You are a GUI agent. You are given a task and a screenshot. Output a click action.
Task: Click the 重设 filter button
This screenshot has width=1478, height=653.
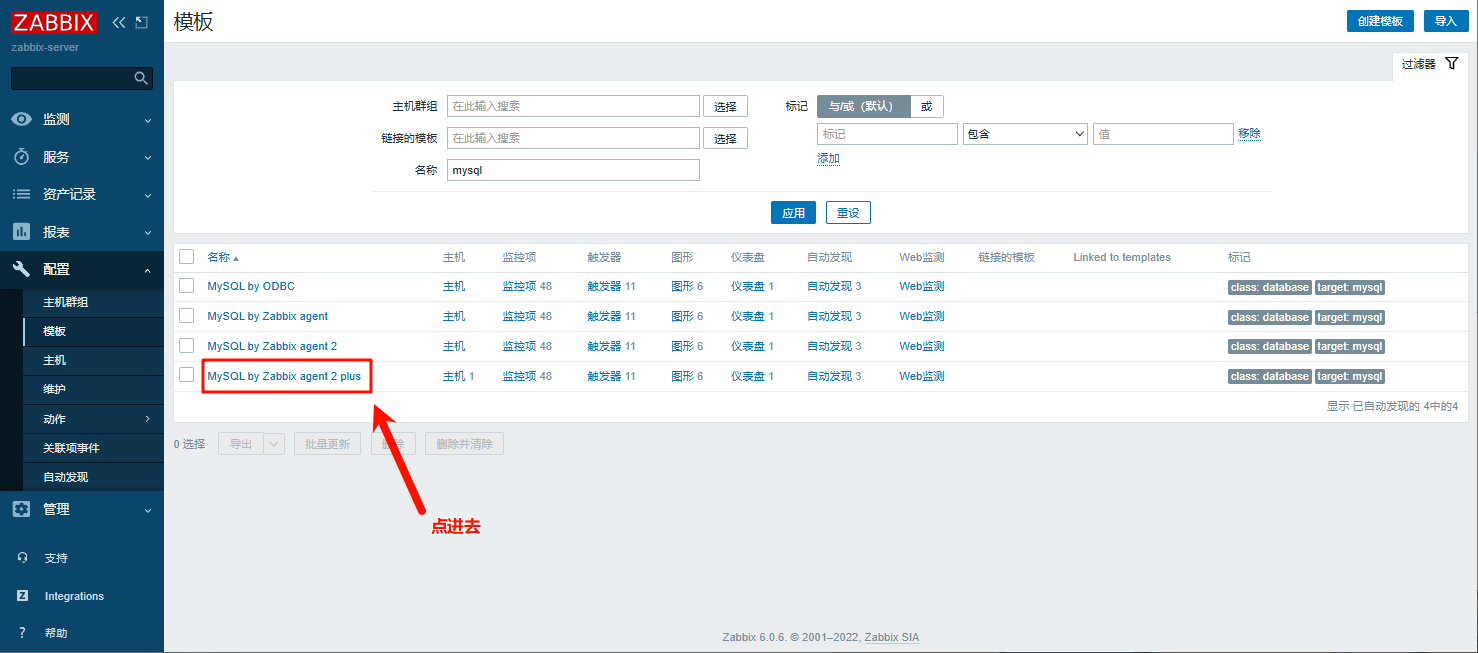tap(848, 213)
